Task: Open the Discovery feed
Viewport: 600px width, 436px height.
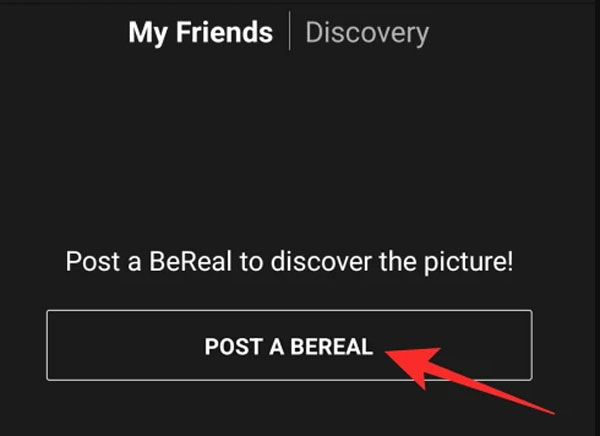Action: (367, 33)
